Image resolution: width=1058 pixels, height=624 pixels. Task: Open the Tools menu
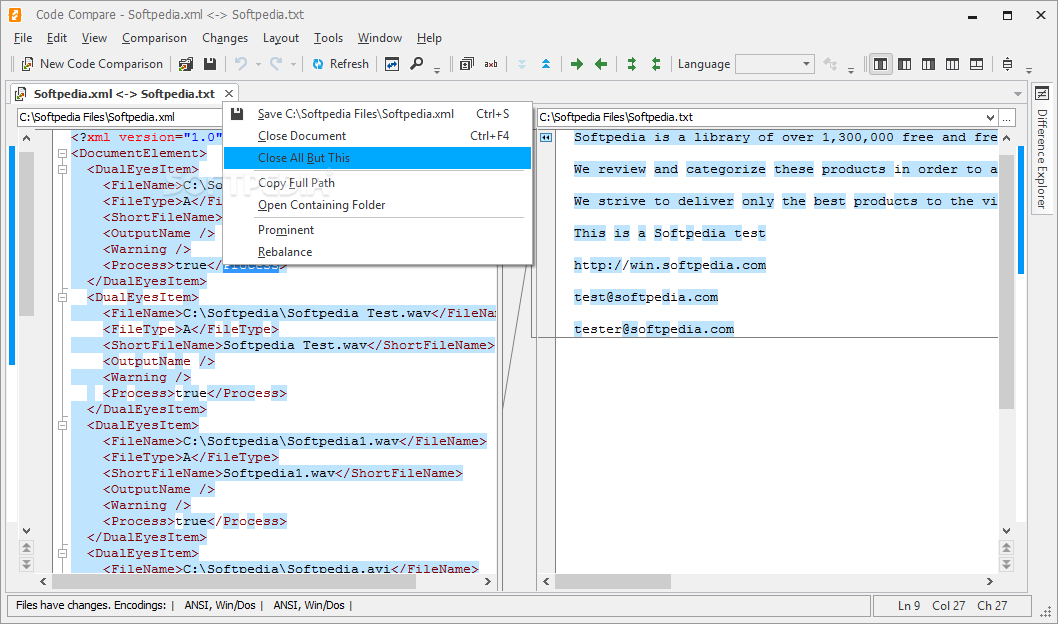328,38
